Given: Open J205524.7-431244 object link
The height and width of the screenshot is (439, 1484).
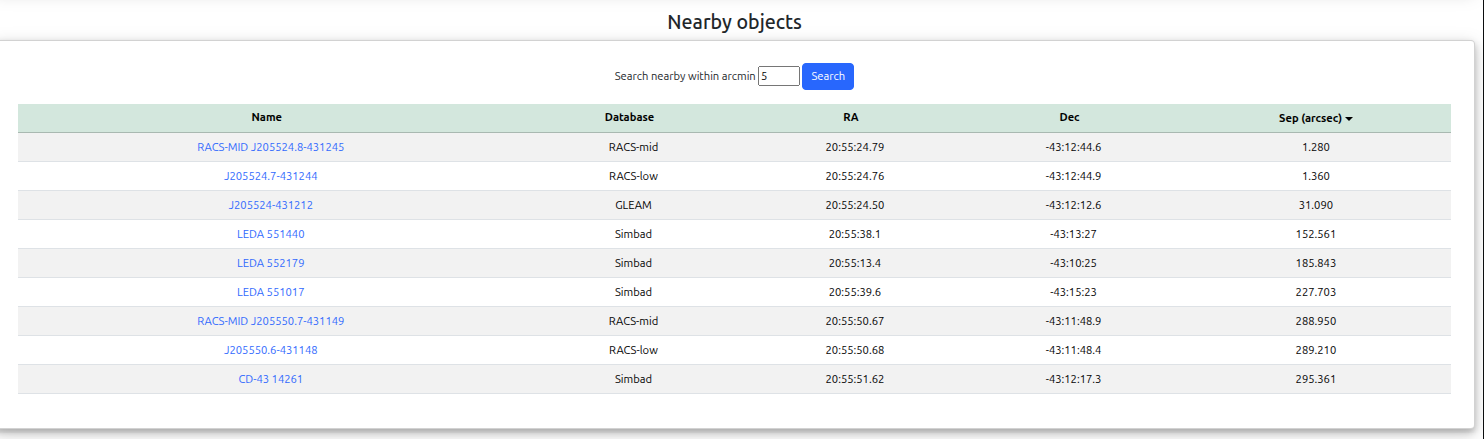Looking at the screenshot, I should pyautogui.click(x=271, y=176).
